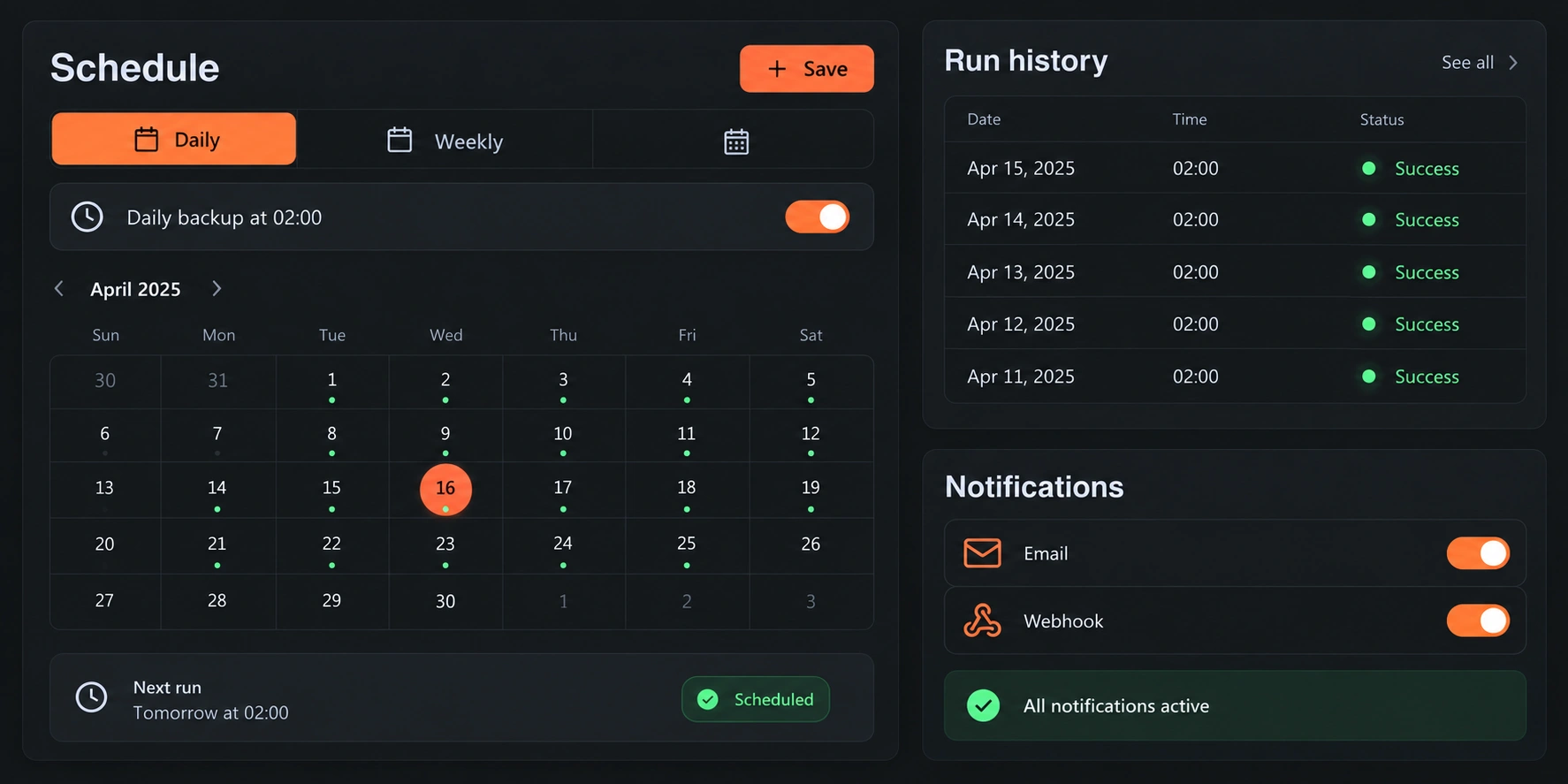The image size is (1568, 784).
Task: Click Success status for Apr 13, 2025
Action: (1427, 272)
